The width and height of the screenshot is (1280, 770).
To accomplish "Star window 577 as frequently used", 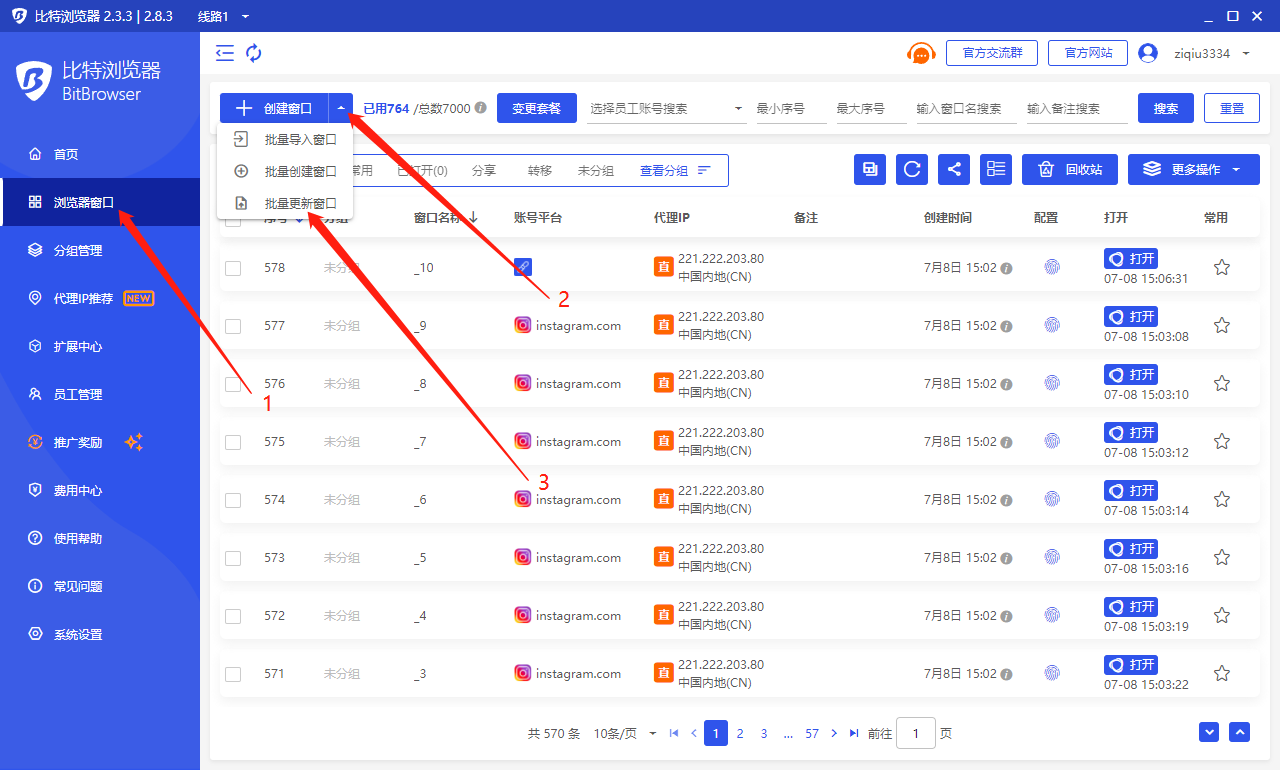I will [1221, 325].
